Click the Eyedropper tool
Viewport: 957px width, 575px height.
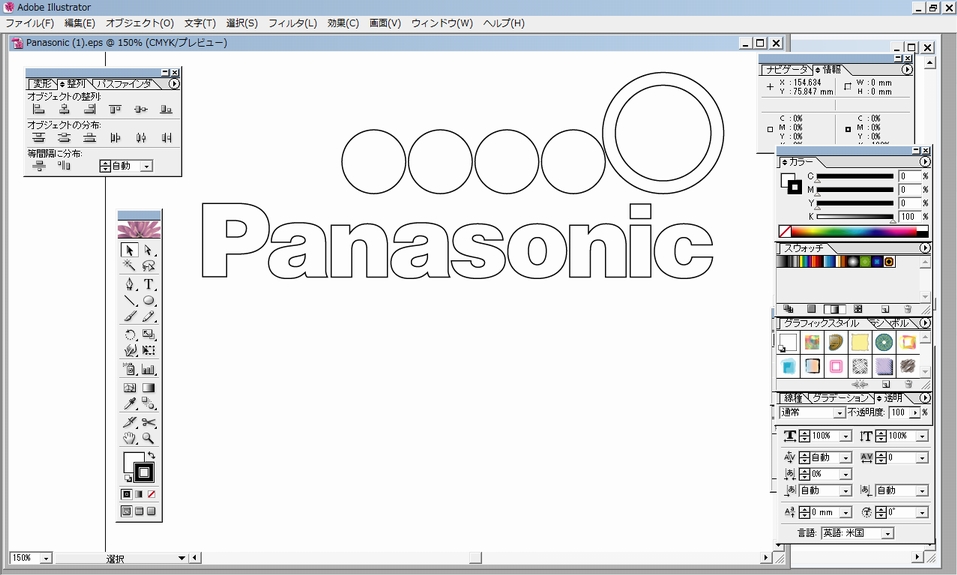point(130,404)
